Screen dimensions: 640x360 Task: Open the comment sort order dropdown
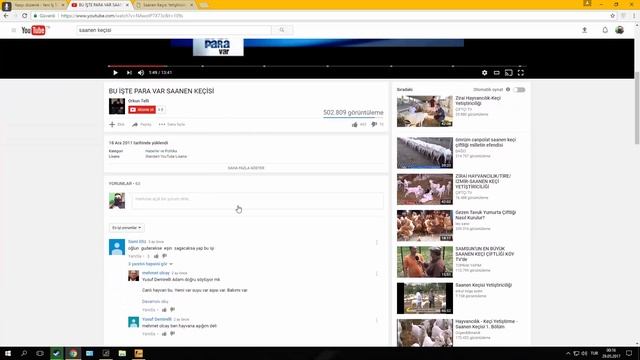tap(126, 227)
